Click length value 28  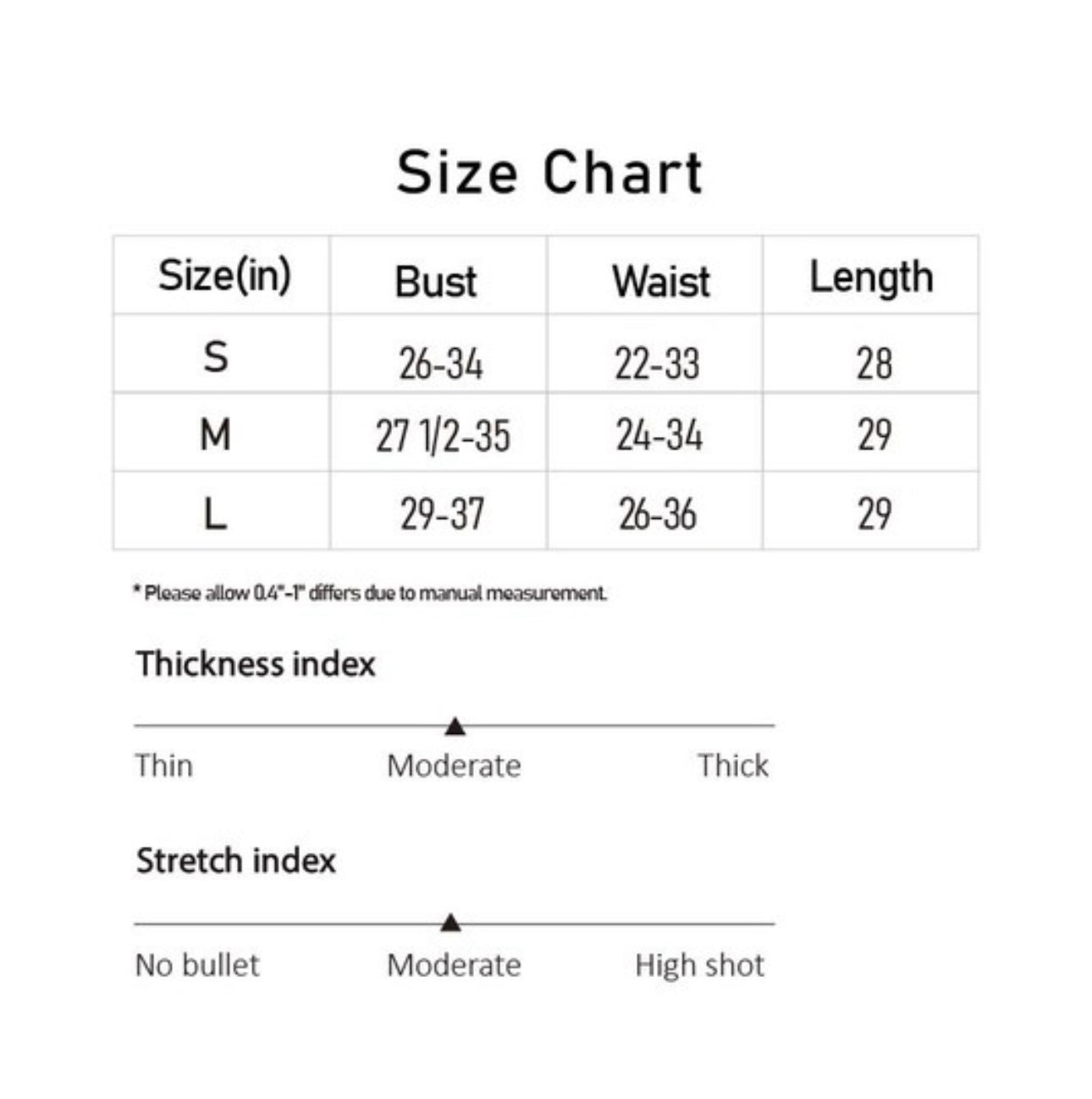pyautogui.click(x=874, y=363)
